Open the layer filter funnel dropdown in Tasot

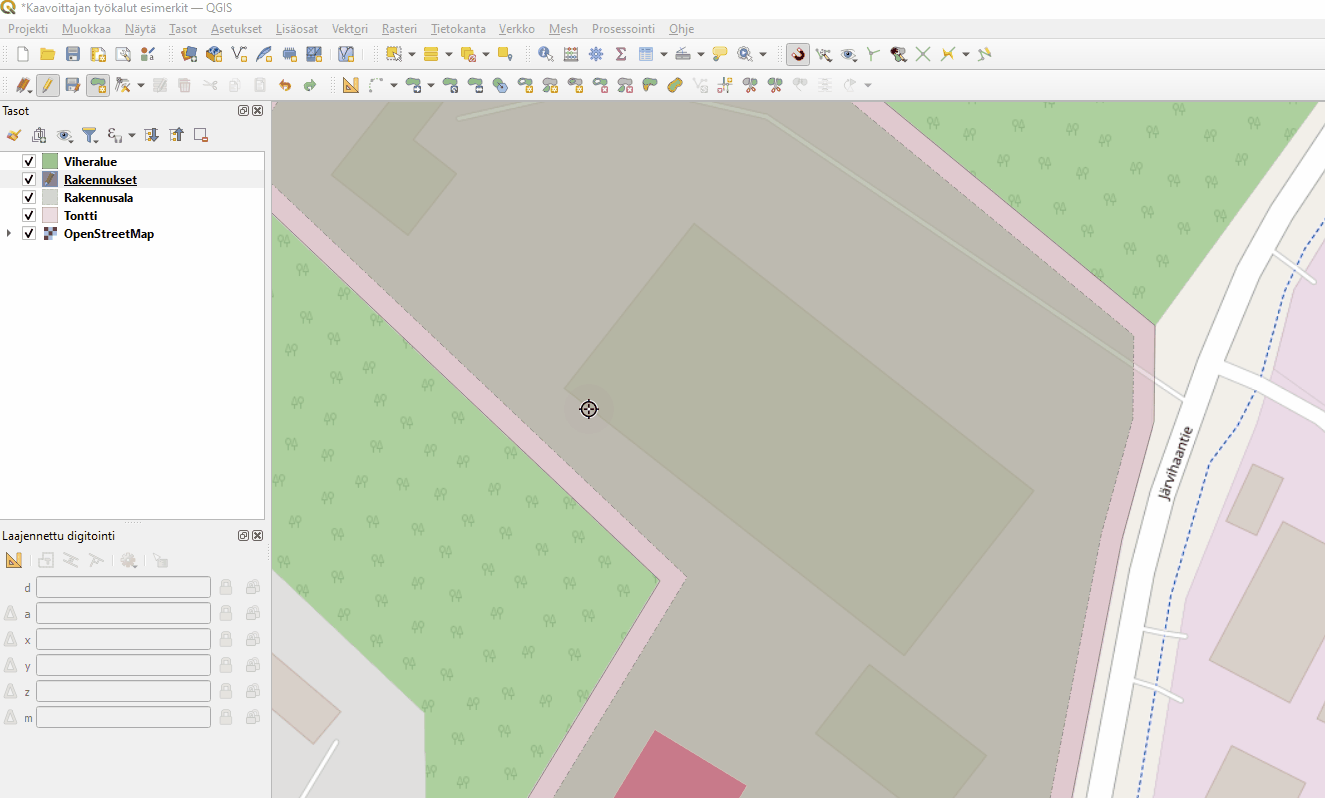point(89,135)
